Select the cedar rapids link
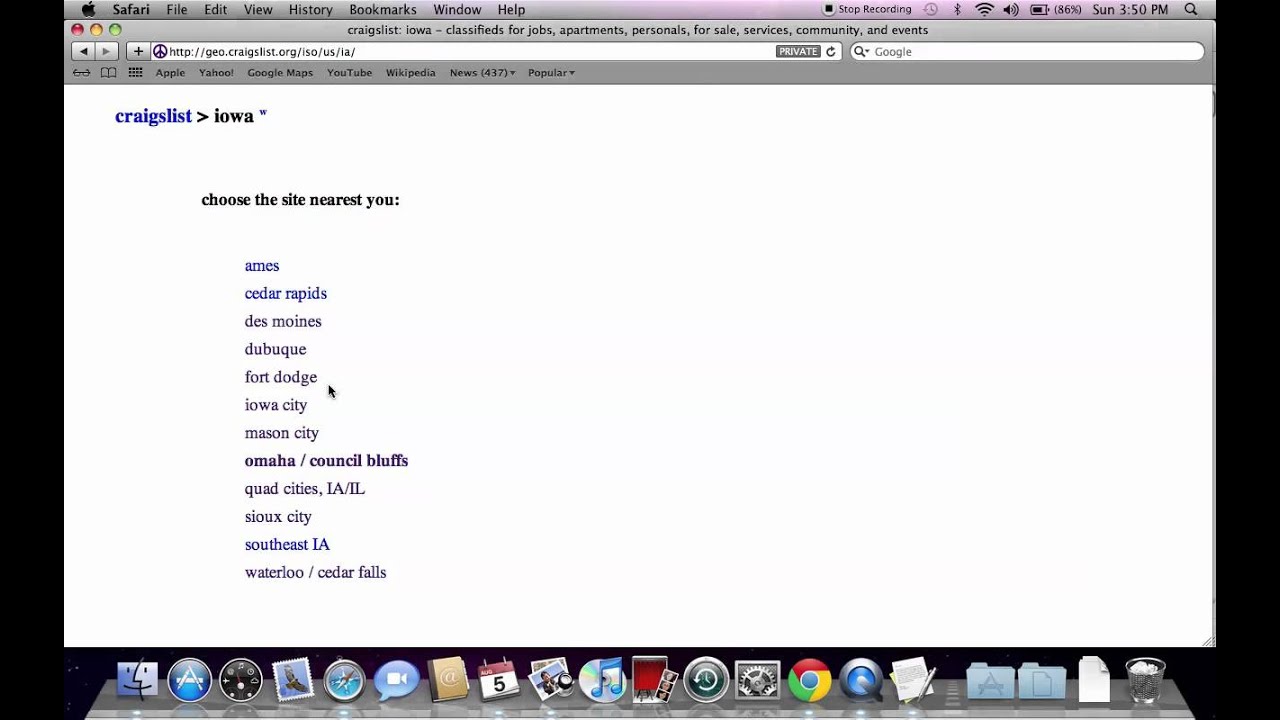 click(286, 294)
